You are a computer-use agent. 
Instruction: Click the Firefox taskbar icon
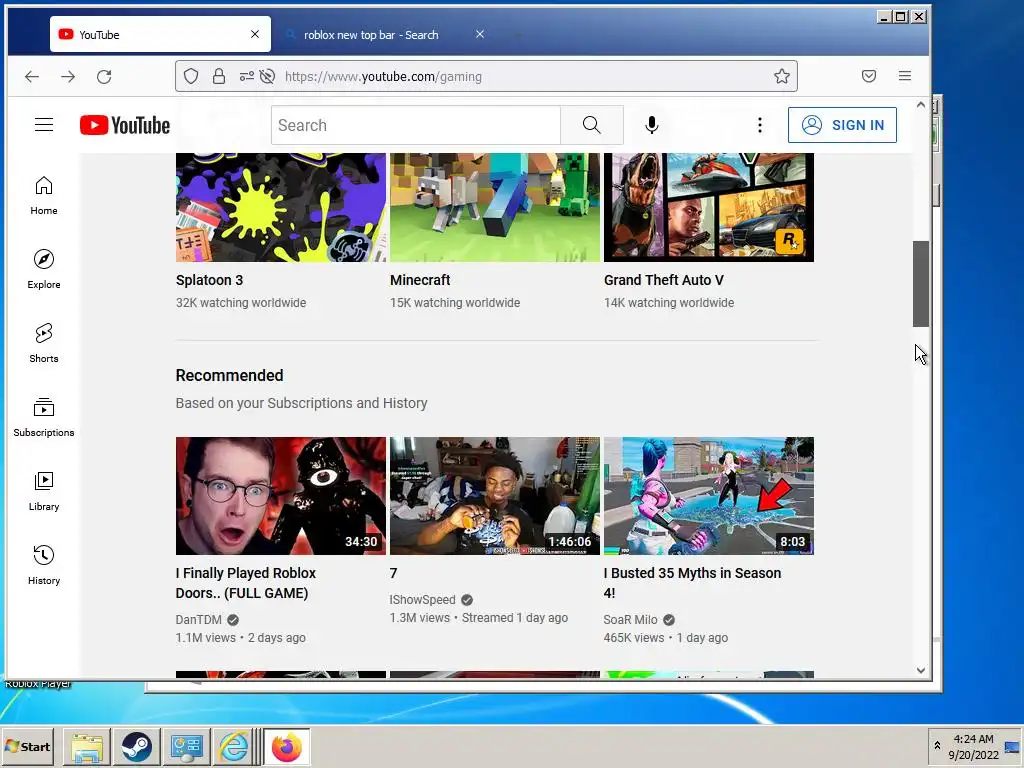(287, 746)
